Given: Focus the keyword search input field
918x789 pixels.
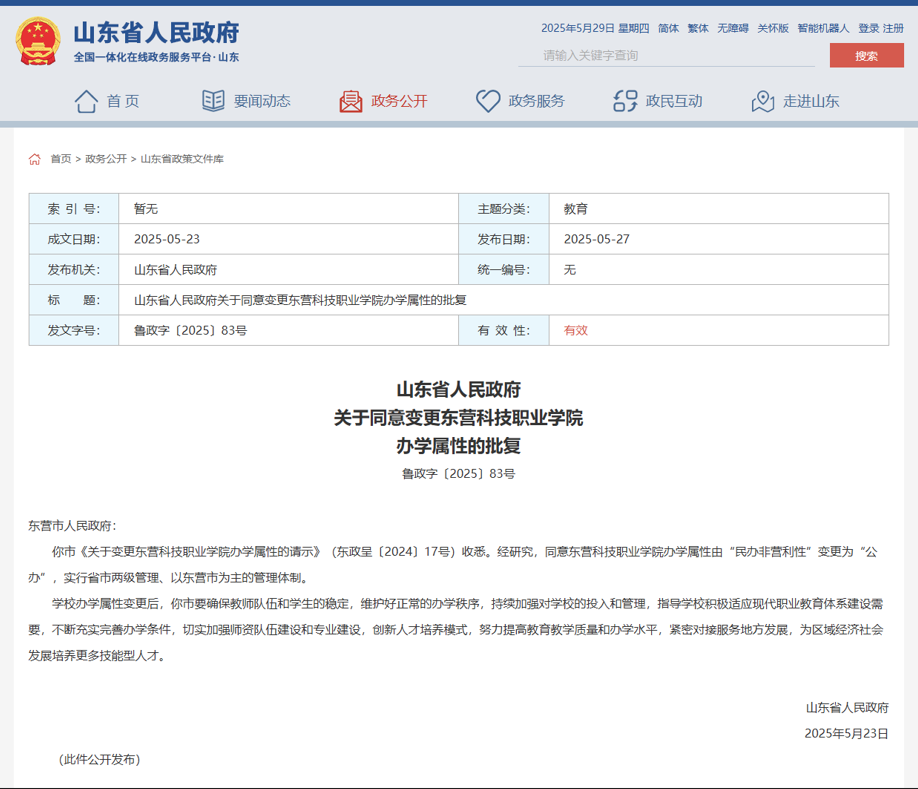Looking at the screenshot, I should [665, 56].
